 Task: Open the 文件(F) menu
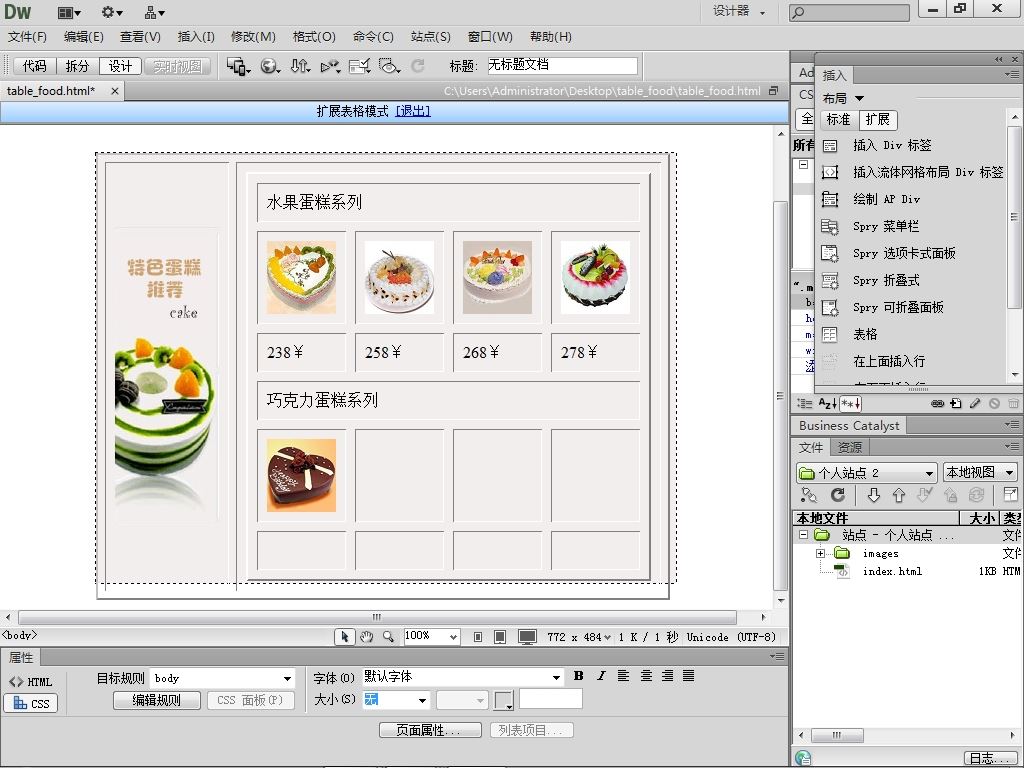(x=27, y=37)
